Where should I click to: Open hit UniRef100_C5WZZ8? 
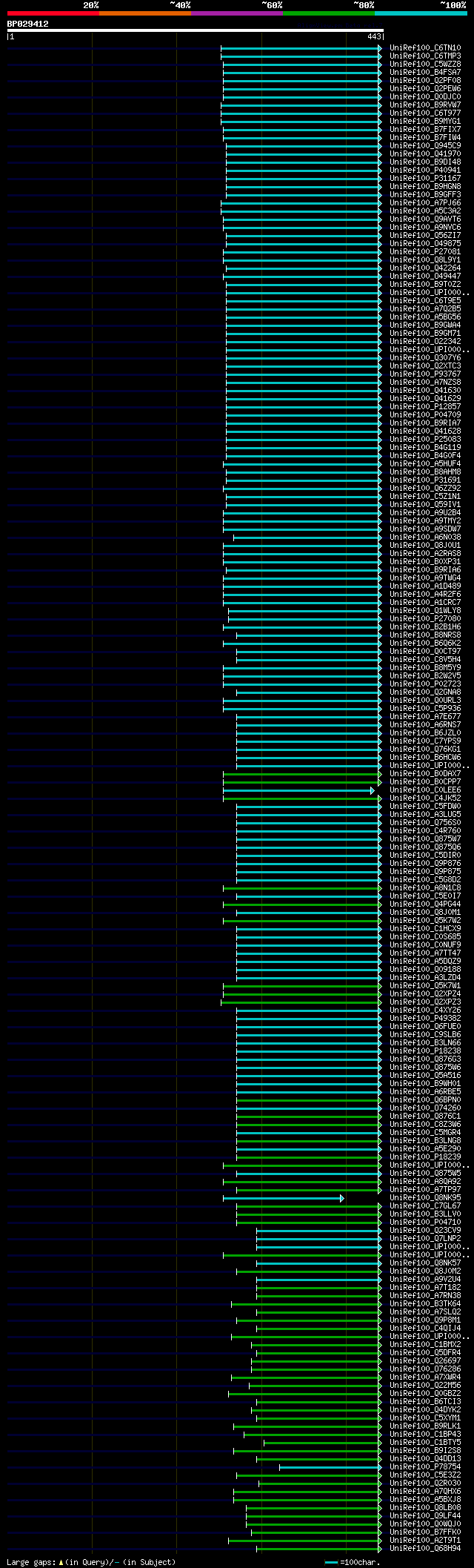(425, 64)
